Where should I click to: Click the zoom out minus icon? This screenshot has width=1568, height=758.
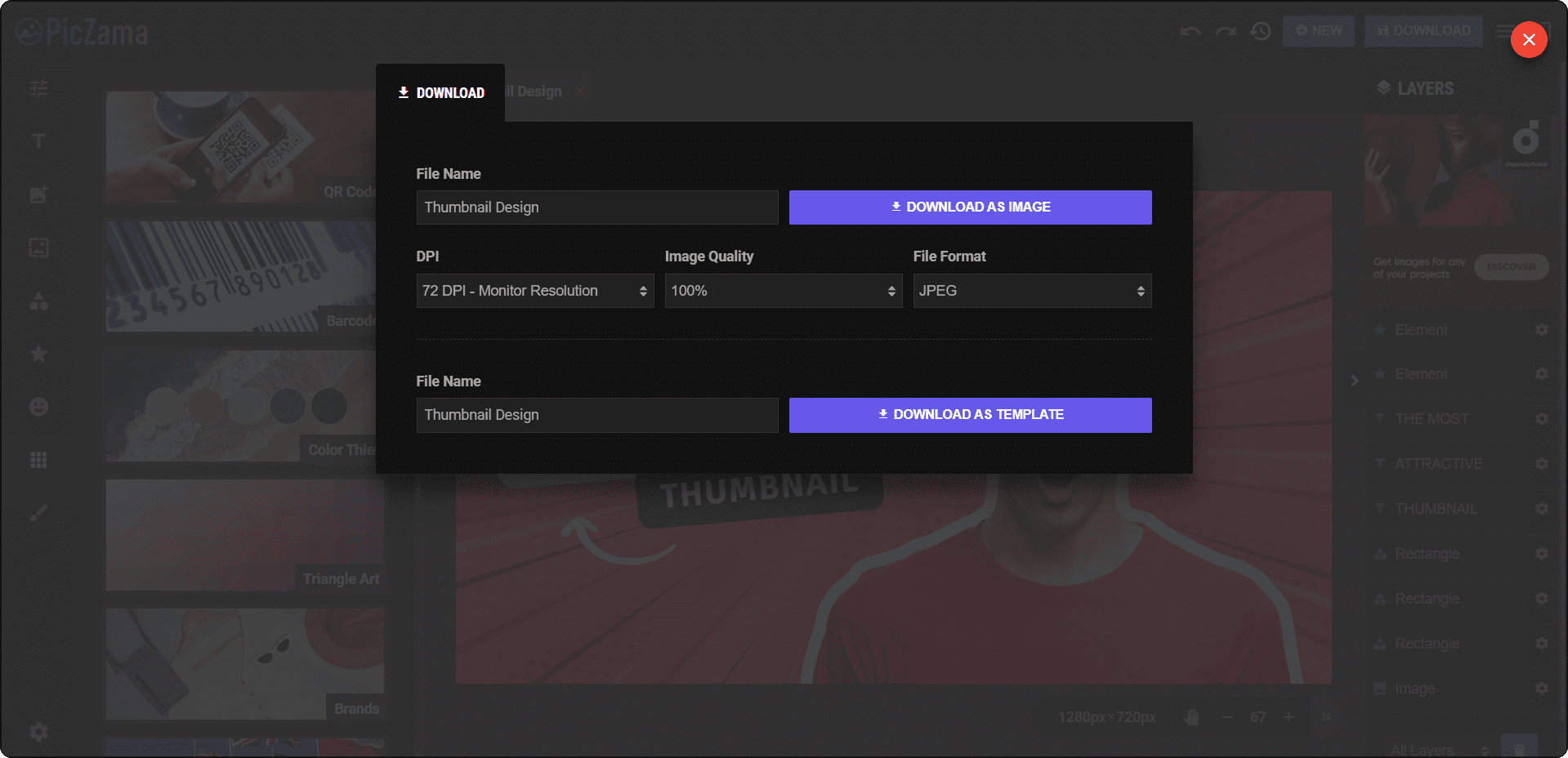1227,717
